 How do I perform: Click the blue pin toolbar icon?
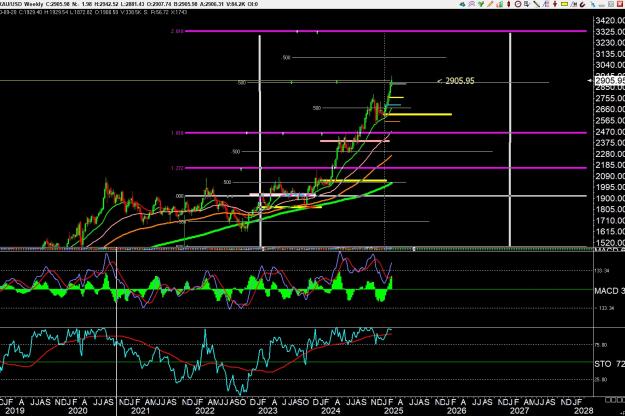tap(593, 4)
